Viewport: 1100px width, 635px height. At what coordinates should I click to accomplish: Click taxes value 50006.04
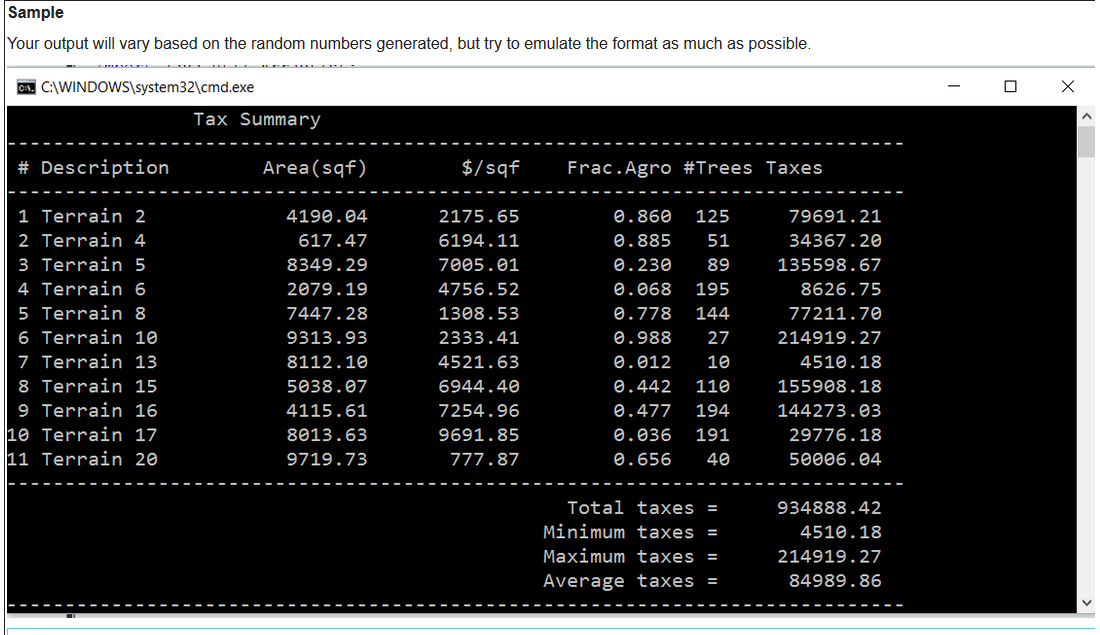pos(835,460)
